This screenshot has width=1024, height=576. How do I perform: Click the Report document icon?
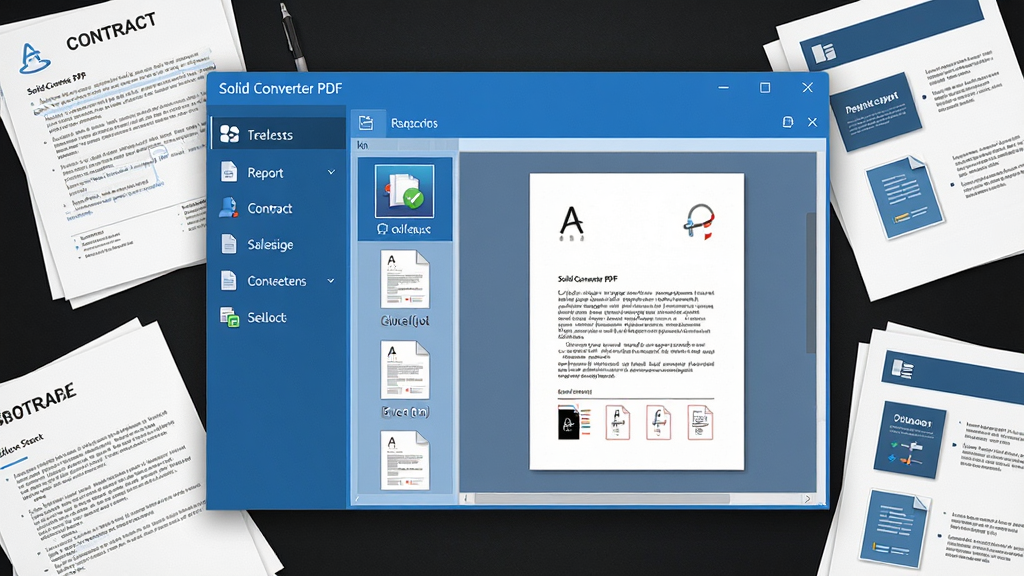pyautogui.click(x=229, y=172)
